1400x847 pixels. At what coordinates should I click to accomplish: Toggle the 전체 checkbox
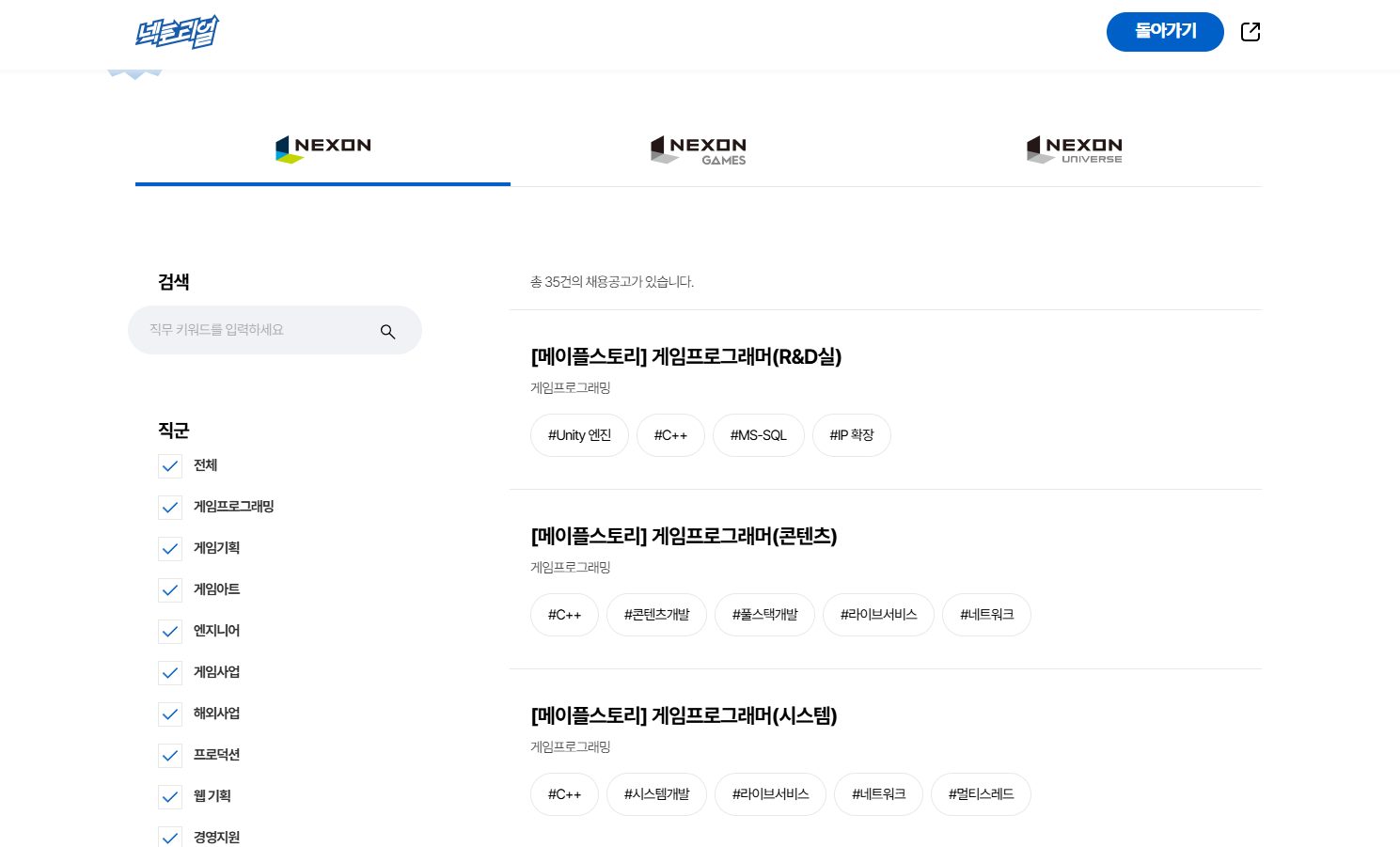(170, 466)
